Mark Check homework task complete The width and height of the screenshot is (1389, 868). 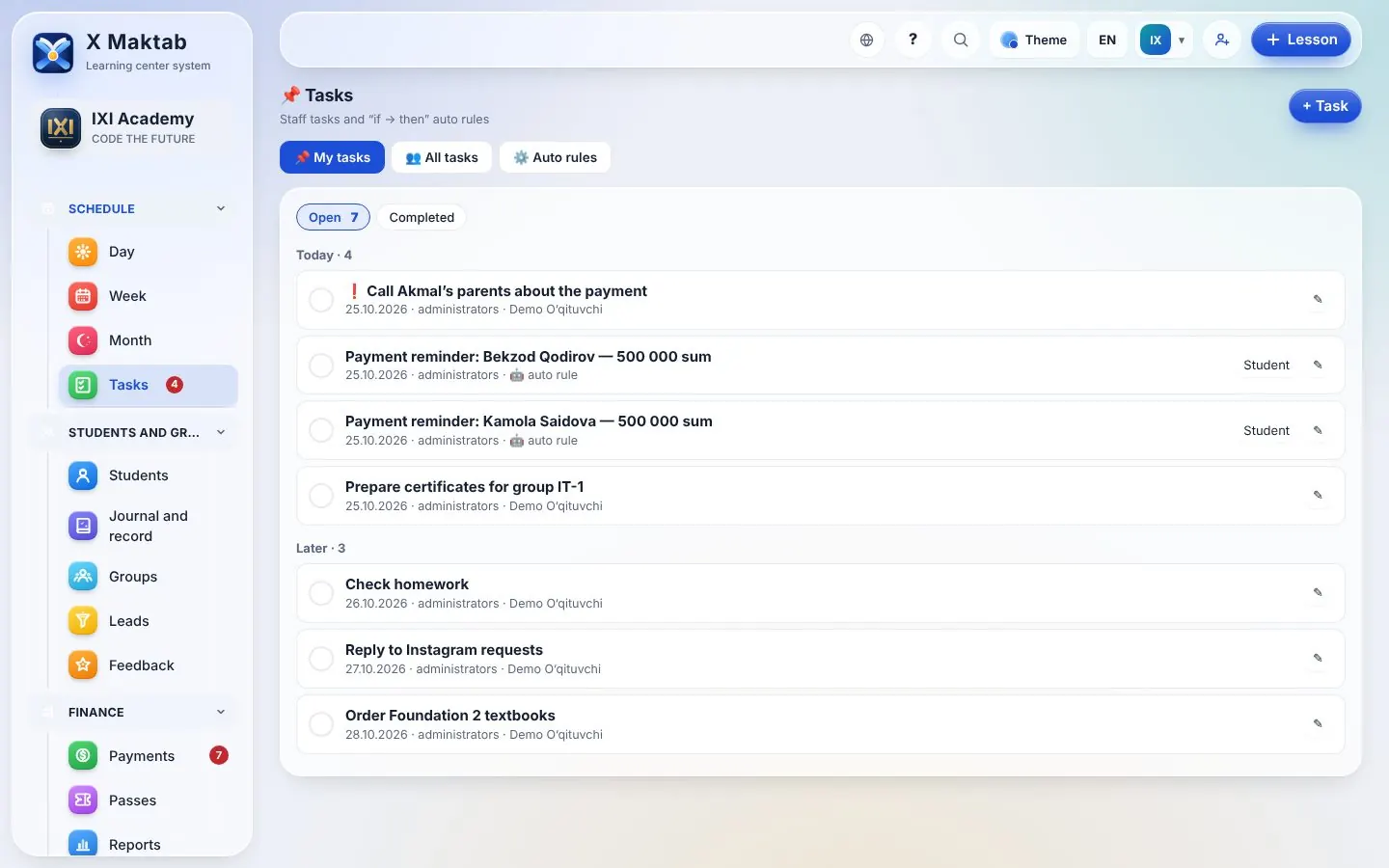tap(321, 593)
